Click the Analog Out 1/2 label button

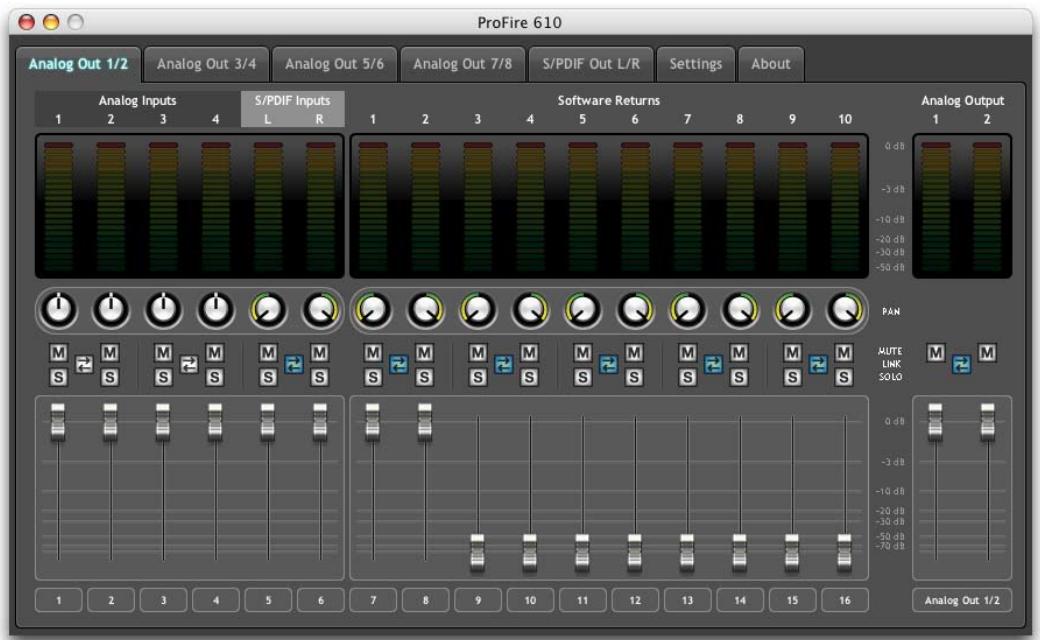962,600
